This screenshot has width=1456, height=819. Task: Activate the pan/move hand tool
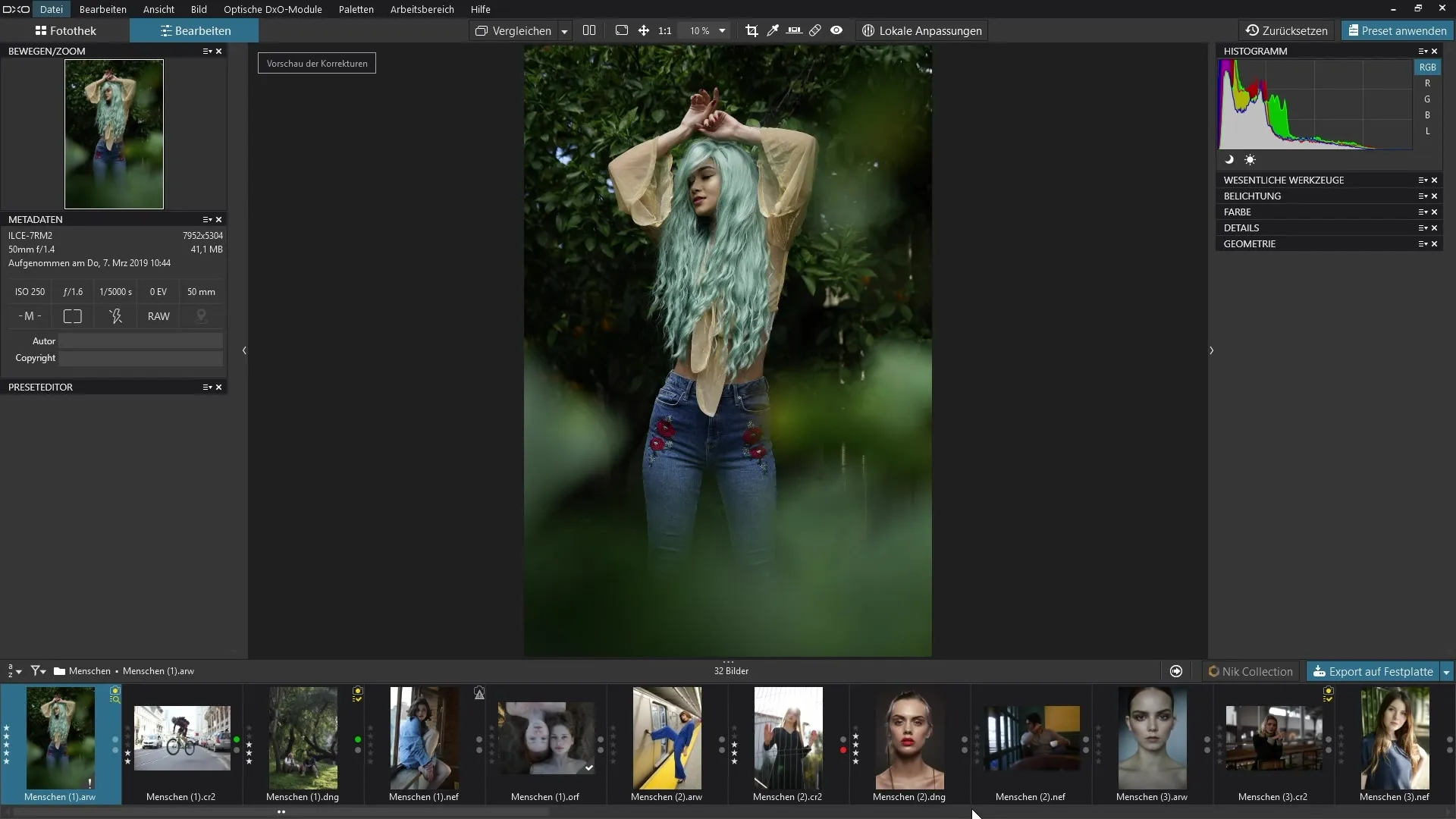[x=644, y=30]
